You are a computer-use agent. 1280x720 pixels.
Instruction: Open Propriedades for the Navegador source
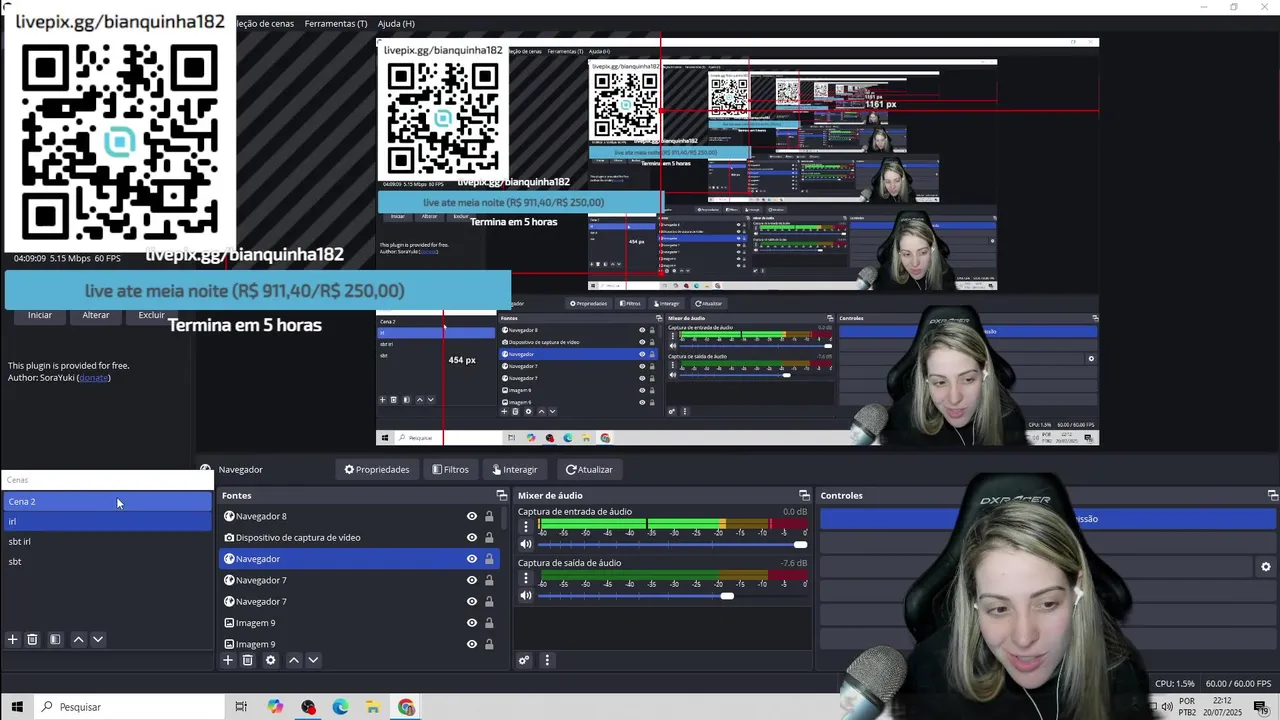(x=377, y=469)
